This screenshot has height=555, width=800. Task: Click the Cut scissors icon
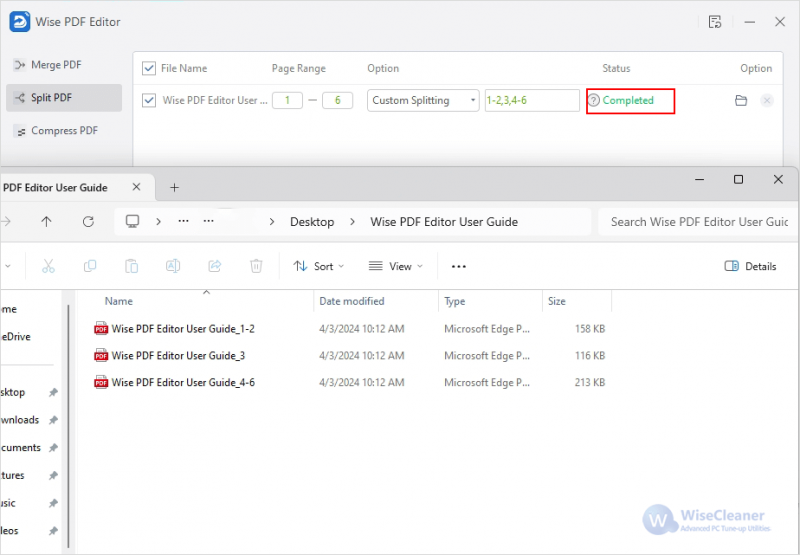coord(48,266)
